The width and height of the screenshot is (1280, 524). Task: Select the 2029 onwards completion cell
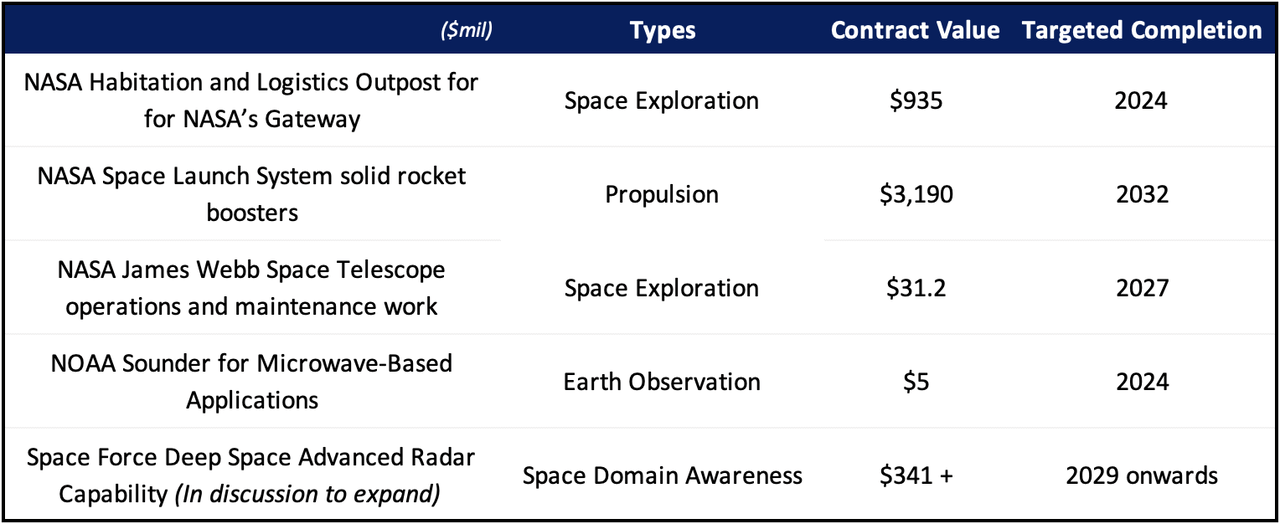1141,475
